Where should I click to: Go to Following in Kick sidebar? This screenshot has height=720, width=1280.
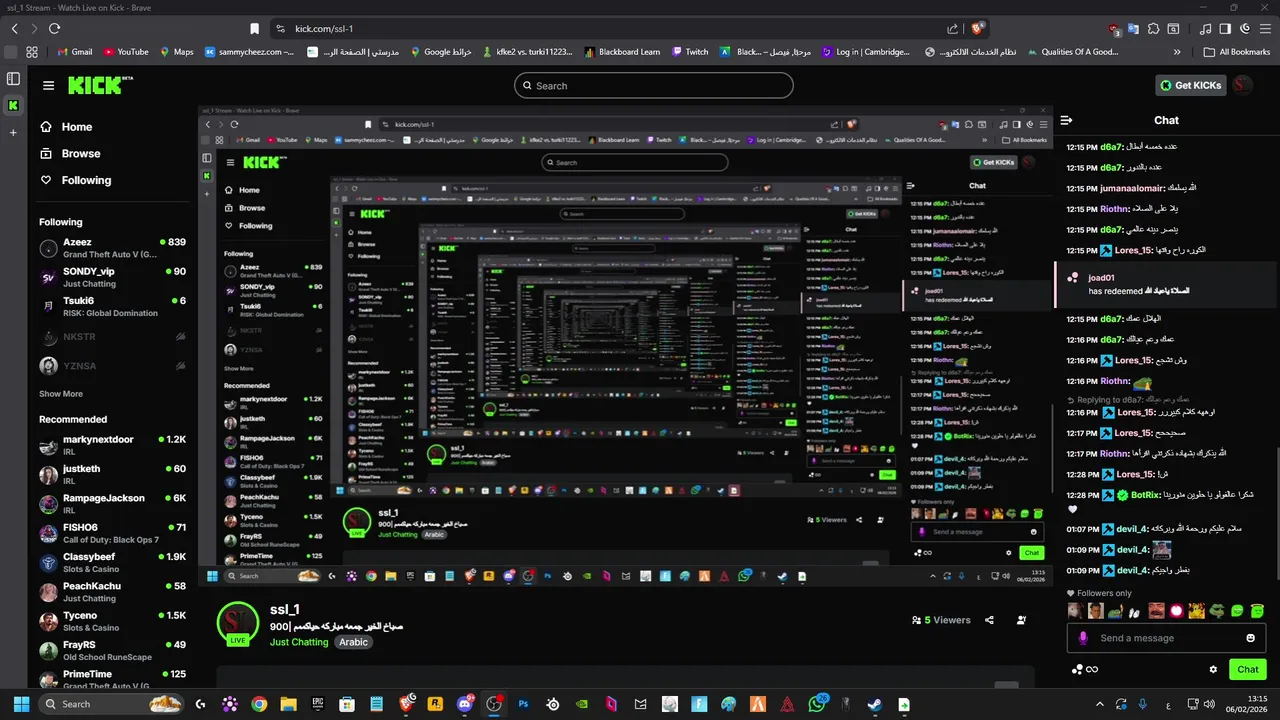point(75,181)
